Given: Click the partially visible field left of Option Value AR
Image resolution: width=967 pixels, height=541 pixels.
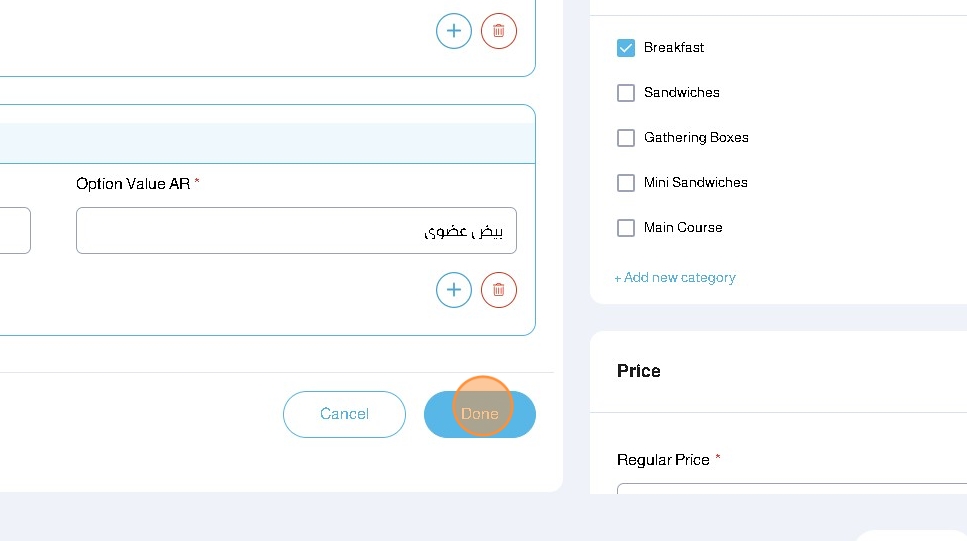Looking at the screenshot, I should 14,231.
